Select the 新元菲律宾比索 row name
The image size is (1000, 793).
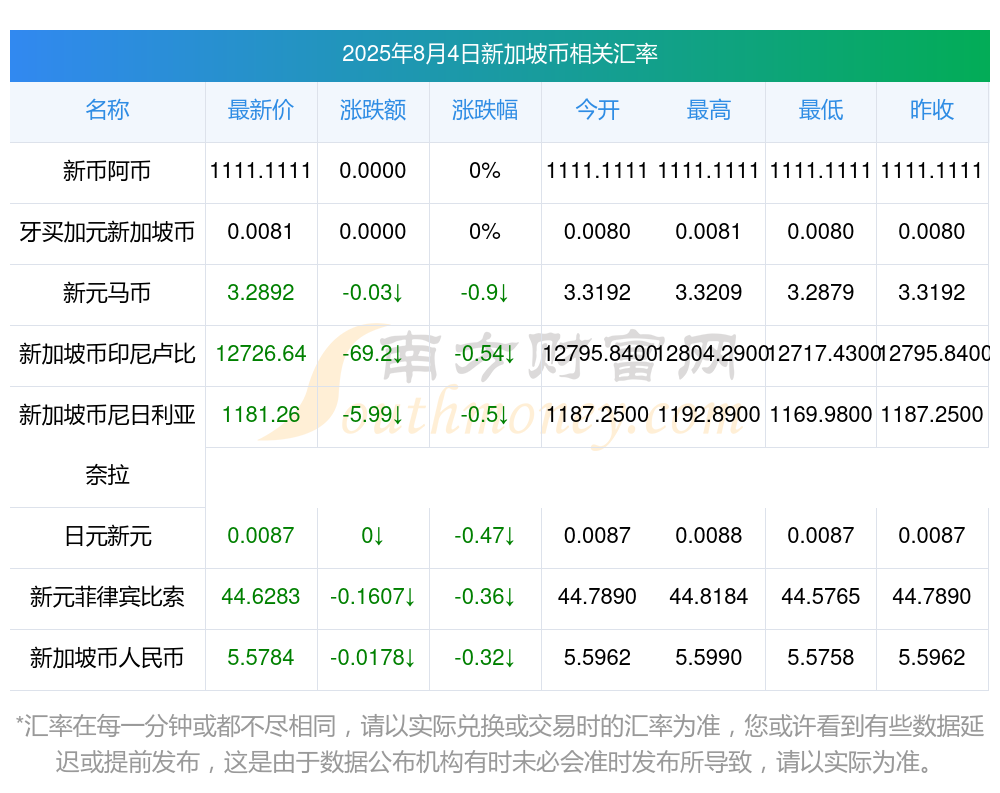tap(107, 597)
